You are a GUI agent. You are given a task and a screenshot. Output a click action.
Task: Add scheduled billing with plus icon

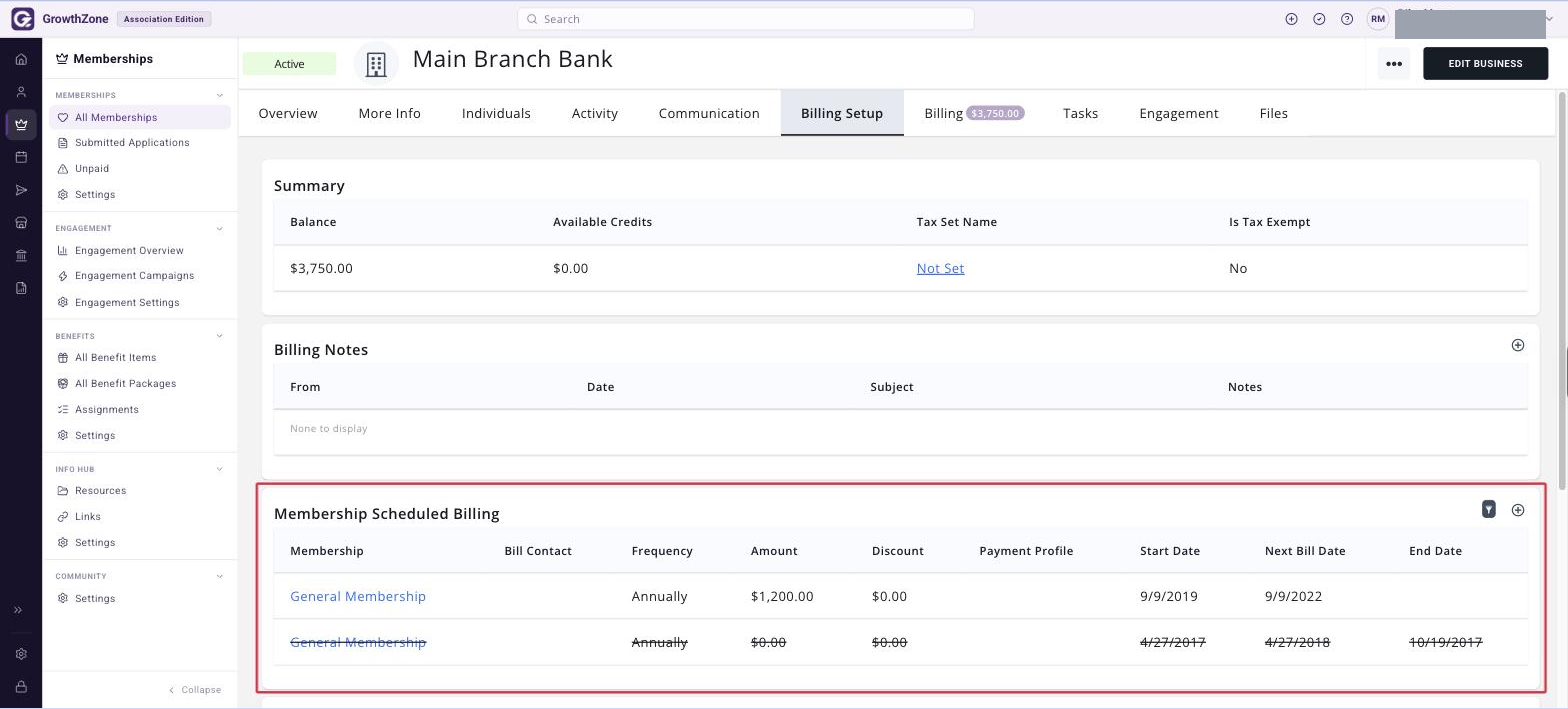click(1518, 510)
